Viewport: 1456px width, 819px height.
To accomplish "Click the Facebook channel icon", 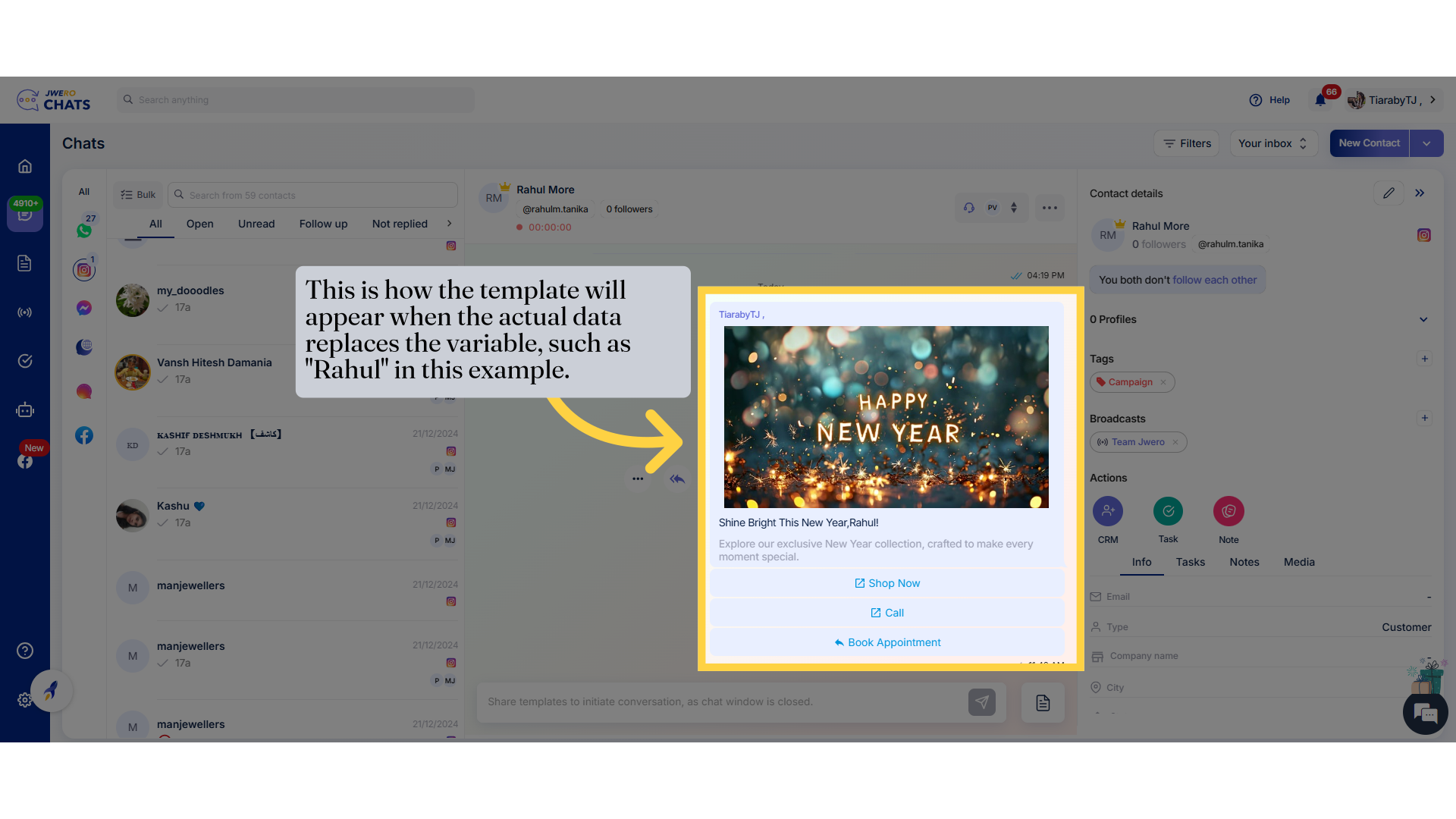I will 84,435.
